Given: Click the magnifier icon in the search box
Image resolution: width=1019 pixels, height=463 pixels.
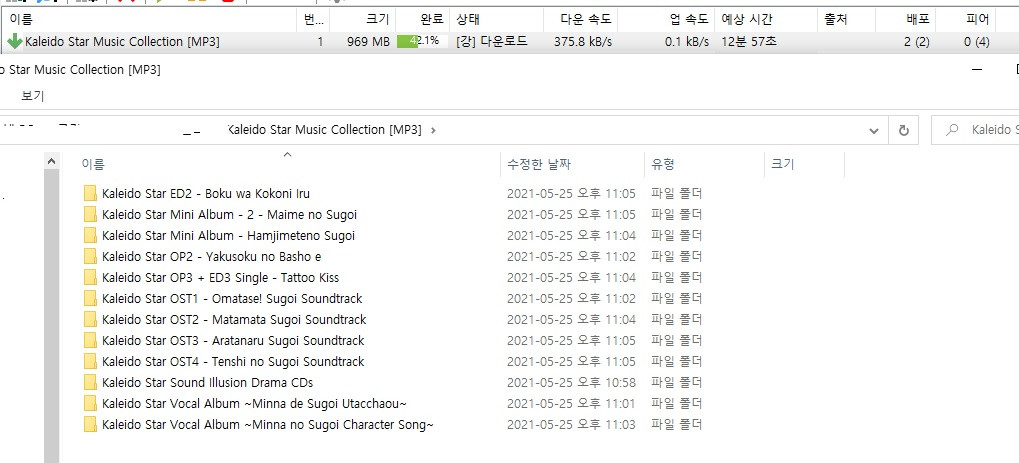Looking at the screenshot, I should pos(952,130).
